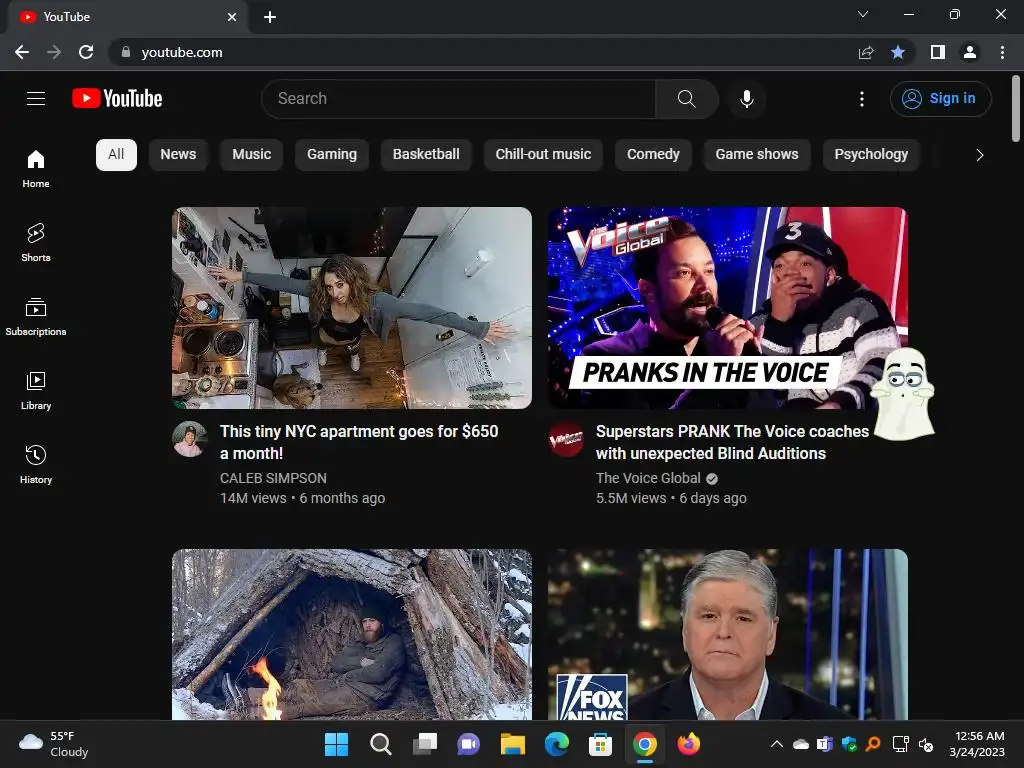1024x768 pixels.
Task: Open Fox News video thumbnail
Action: (728, 634)
